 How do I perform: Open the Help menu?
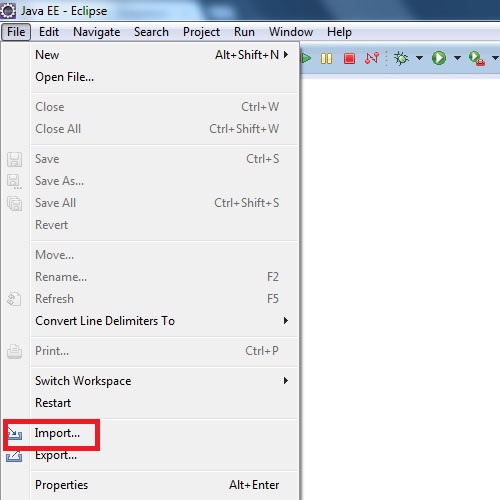(339, 32)
